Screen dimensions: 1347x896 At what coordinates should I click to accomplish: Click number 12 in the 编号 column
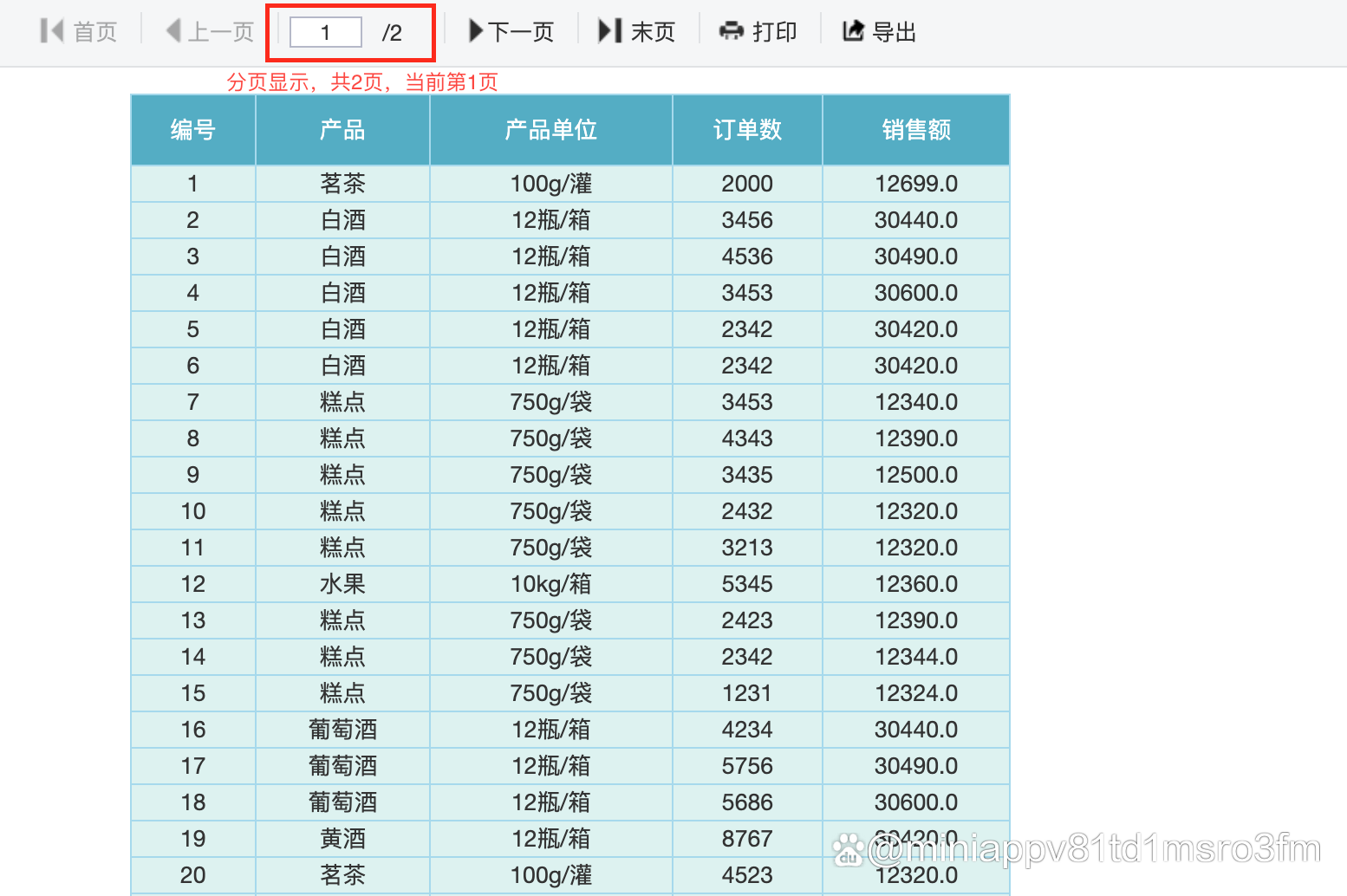193,584
